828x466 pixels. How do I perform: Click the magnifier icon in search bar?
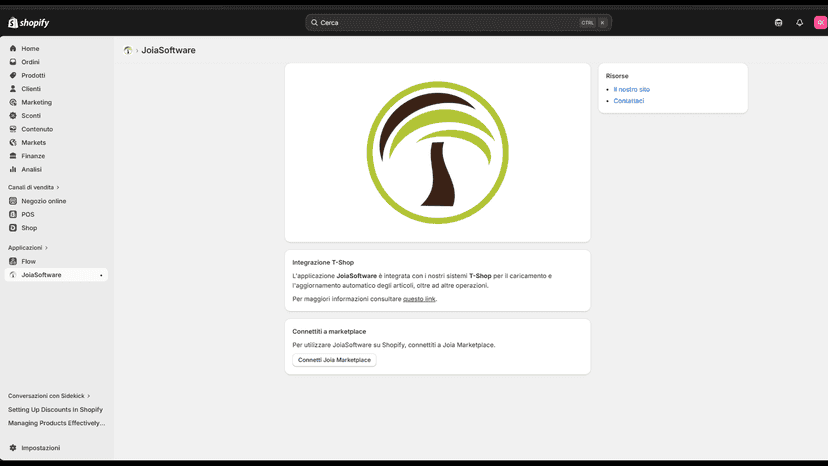click(x=314, y=23)
